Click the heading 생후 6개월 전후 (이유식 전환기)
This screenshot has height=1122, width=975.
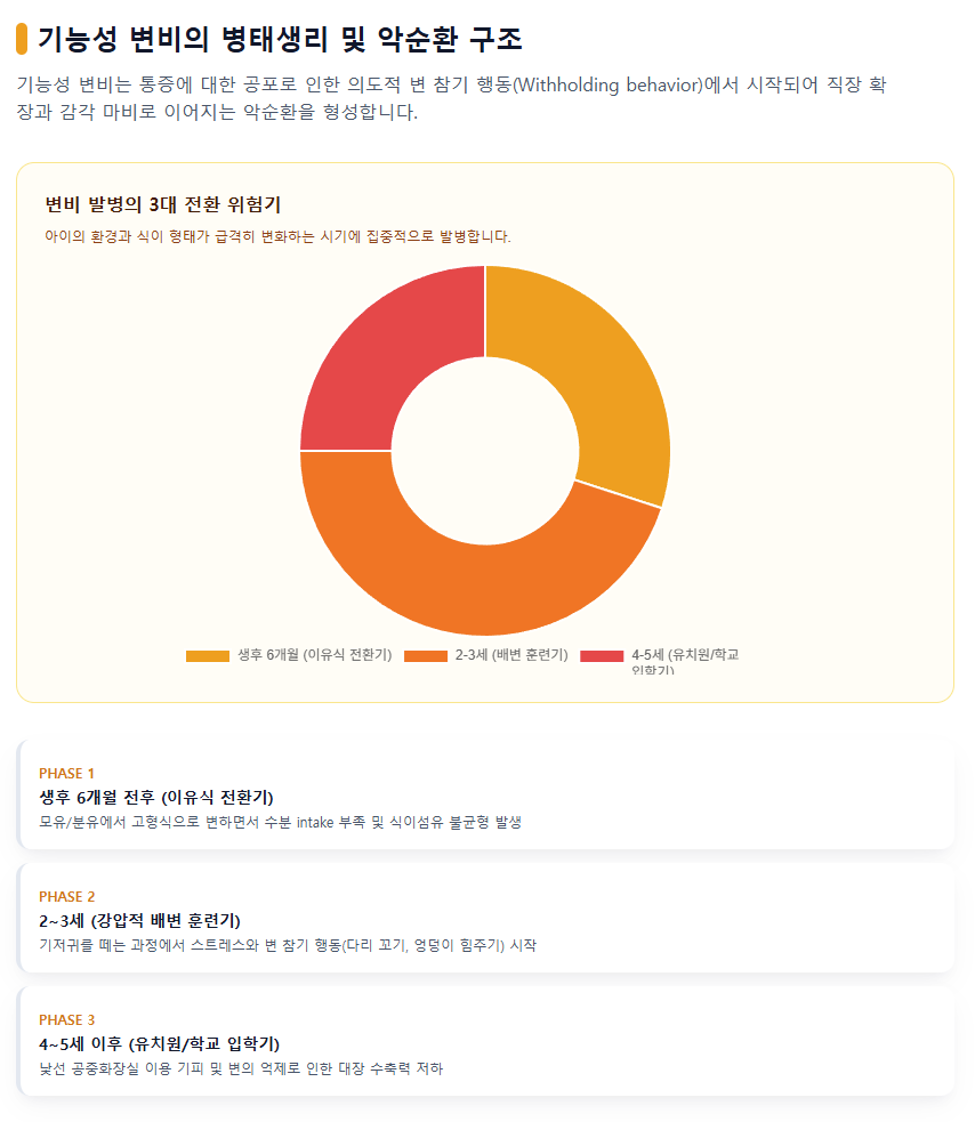click(x=156, y=798)
